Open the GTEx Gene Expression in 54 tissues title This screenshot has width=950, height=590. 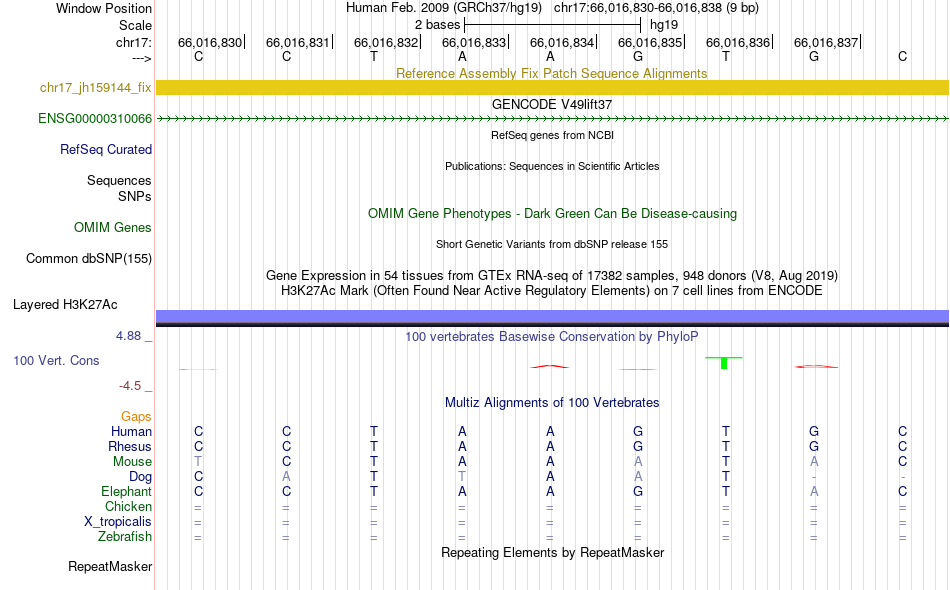pyautogui.click(x=551, y=276)
